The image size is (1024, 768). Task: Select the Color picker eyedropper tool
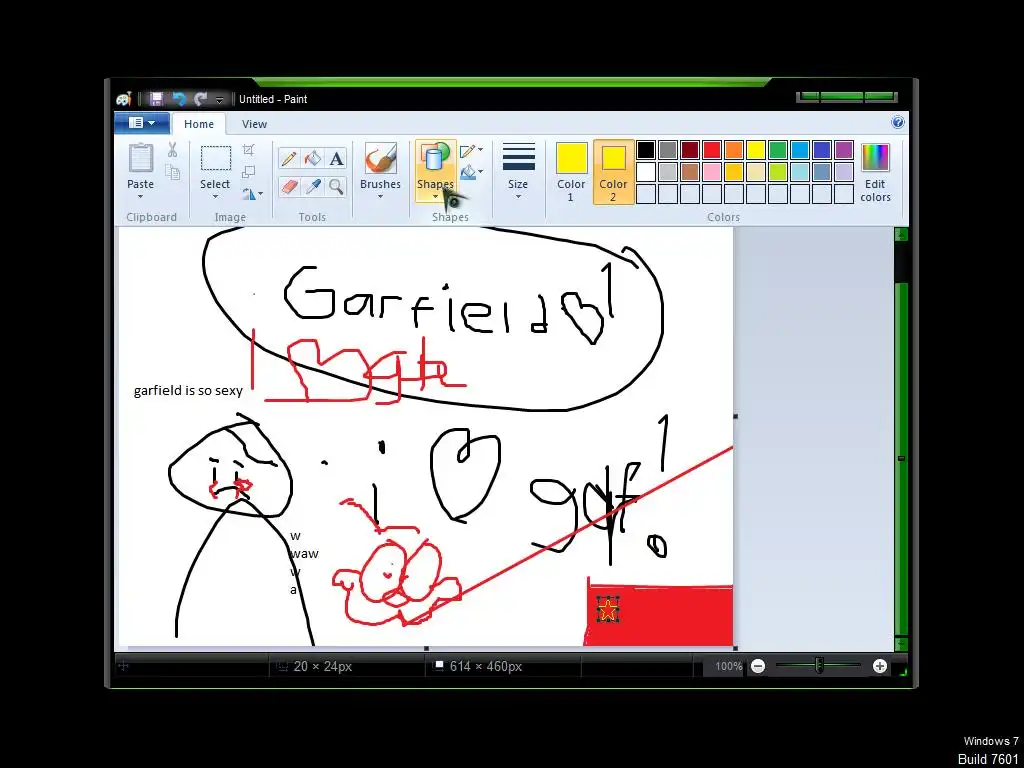pyautogui.click(x=313, y=187)
